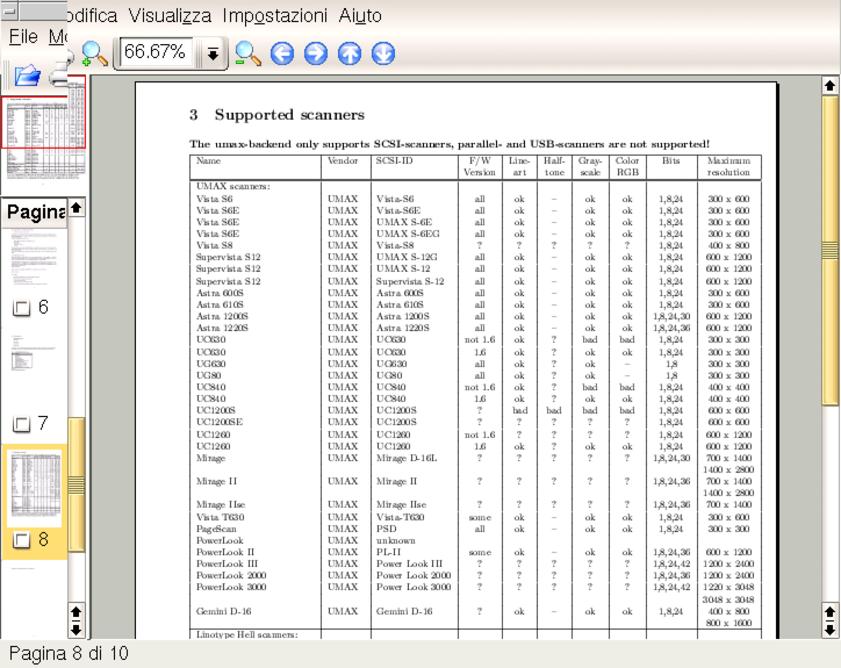Screen dimensions: 841x668
Task: Go forward using the right arrow icon
Action: (x=316, y=53)
